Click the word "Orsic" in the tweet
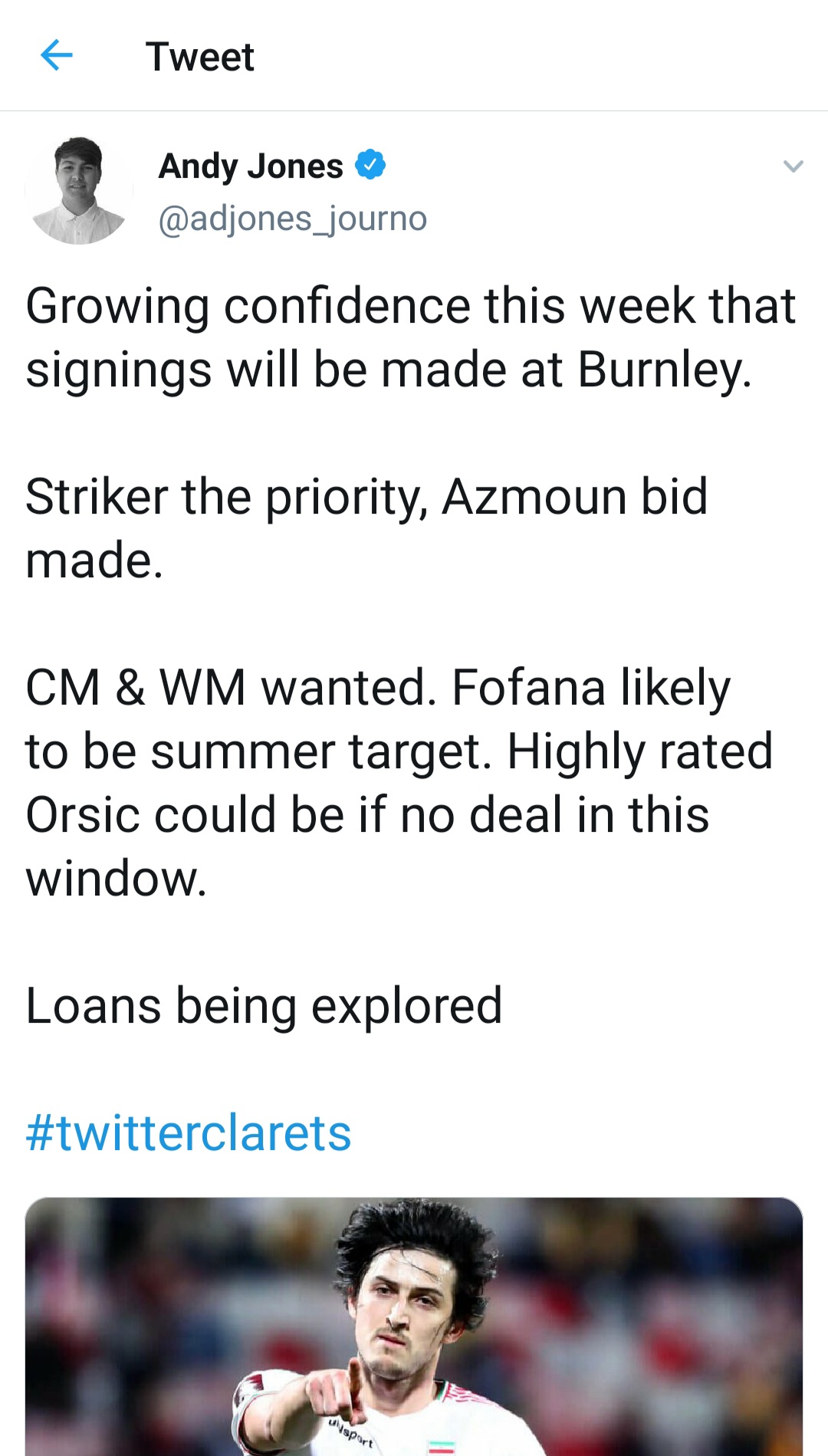This screenshot has height=1456, width=828. 83,814
